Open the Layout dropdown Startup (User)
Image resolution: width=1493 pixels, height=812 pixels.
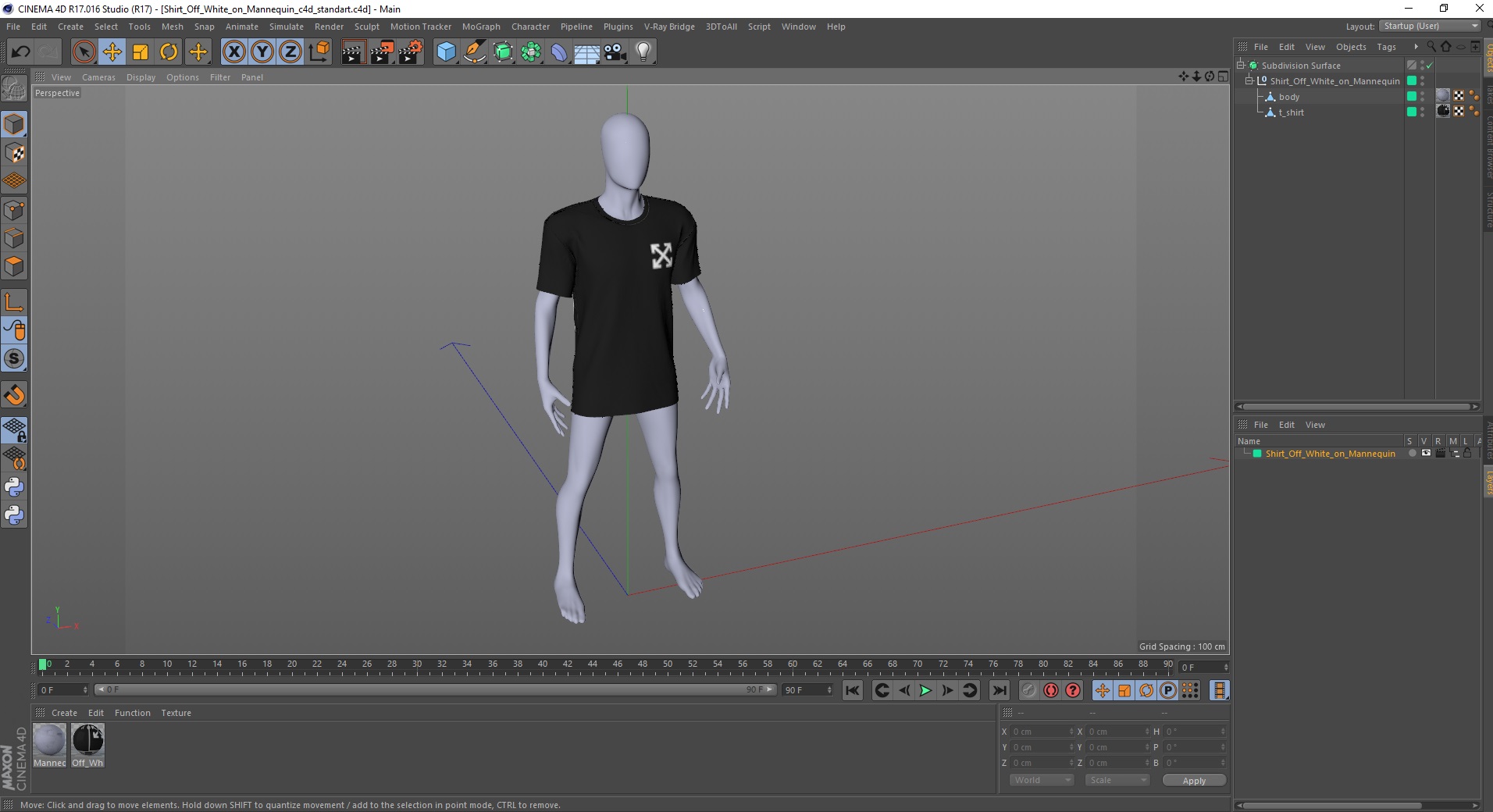pyautogui.click(x=1430, y=26)
